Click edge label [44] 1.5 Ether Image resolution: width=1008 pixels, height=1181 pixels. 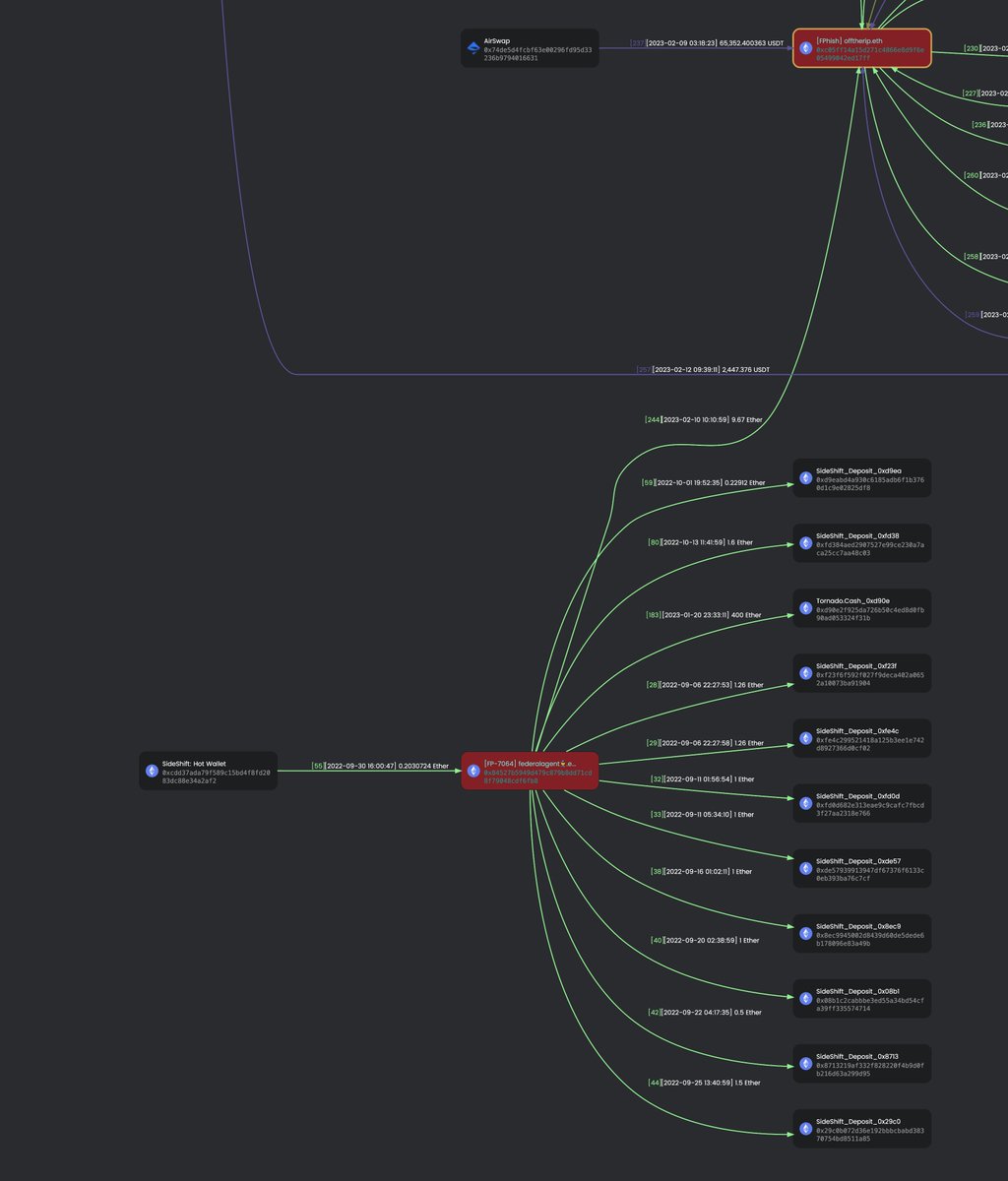(x=703, y=1083)
